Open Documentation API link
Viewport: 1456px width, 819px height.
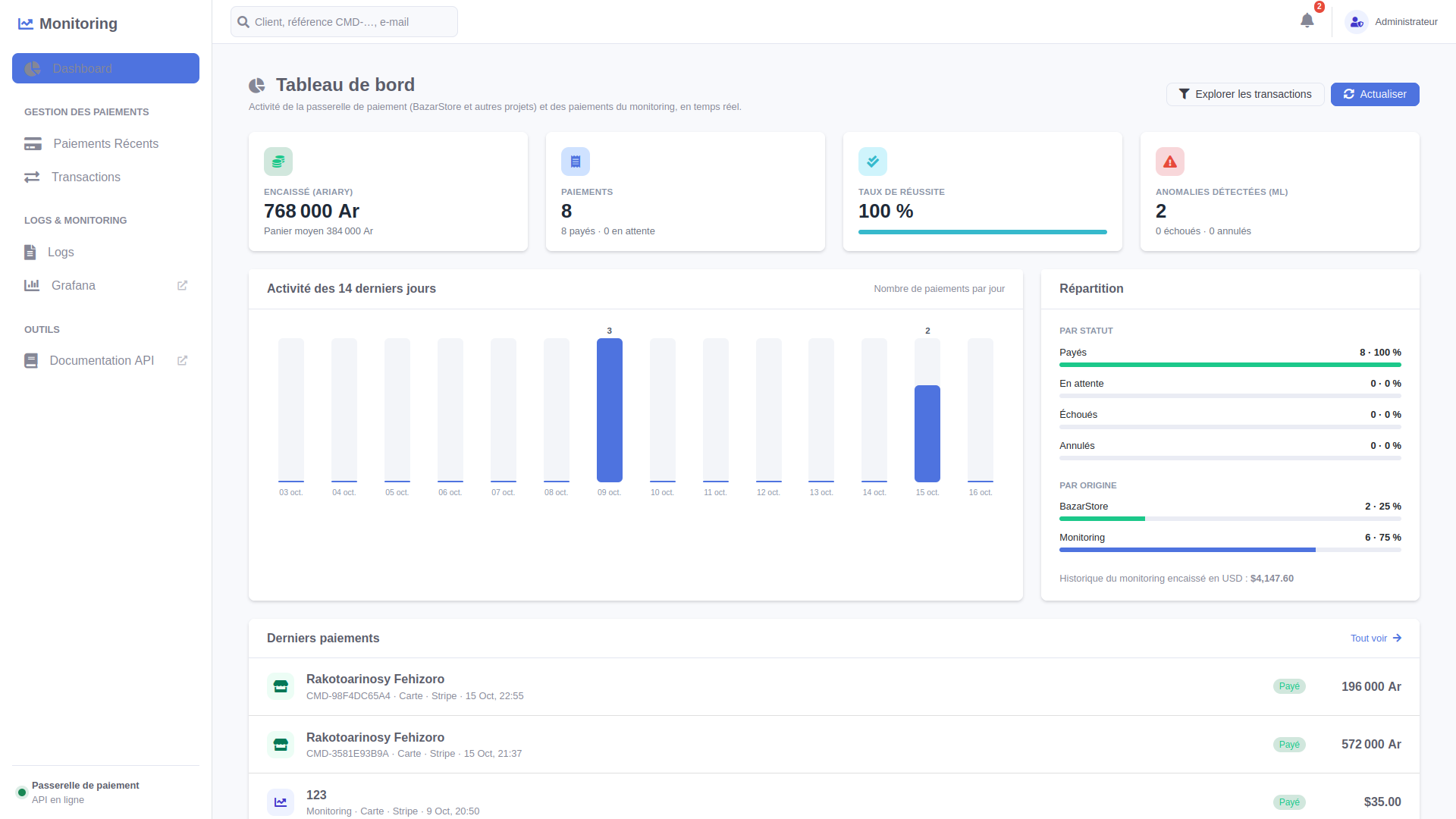coord(105,360)
